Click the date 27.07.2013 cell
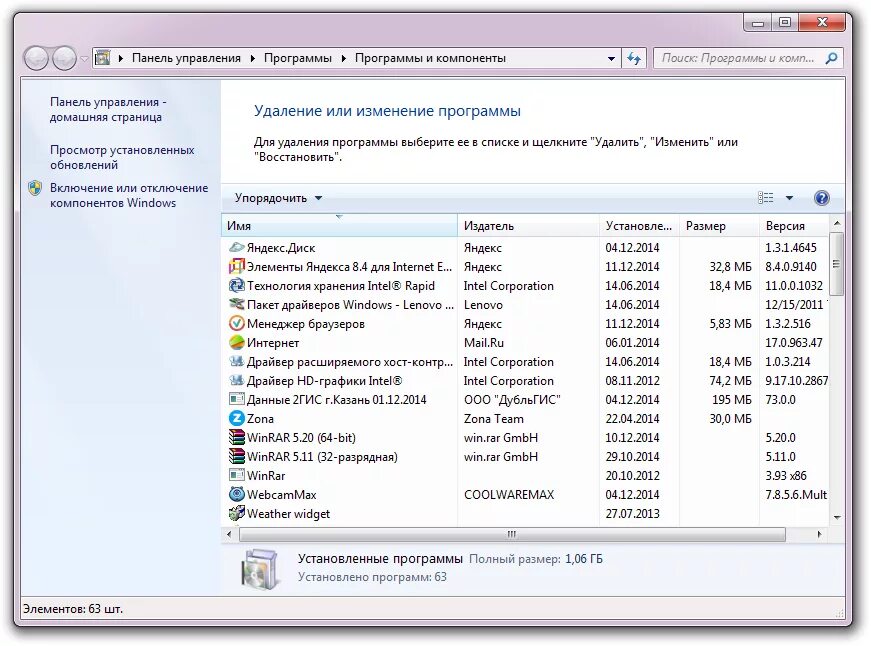The image size is (871, 646). pos(632,513)
